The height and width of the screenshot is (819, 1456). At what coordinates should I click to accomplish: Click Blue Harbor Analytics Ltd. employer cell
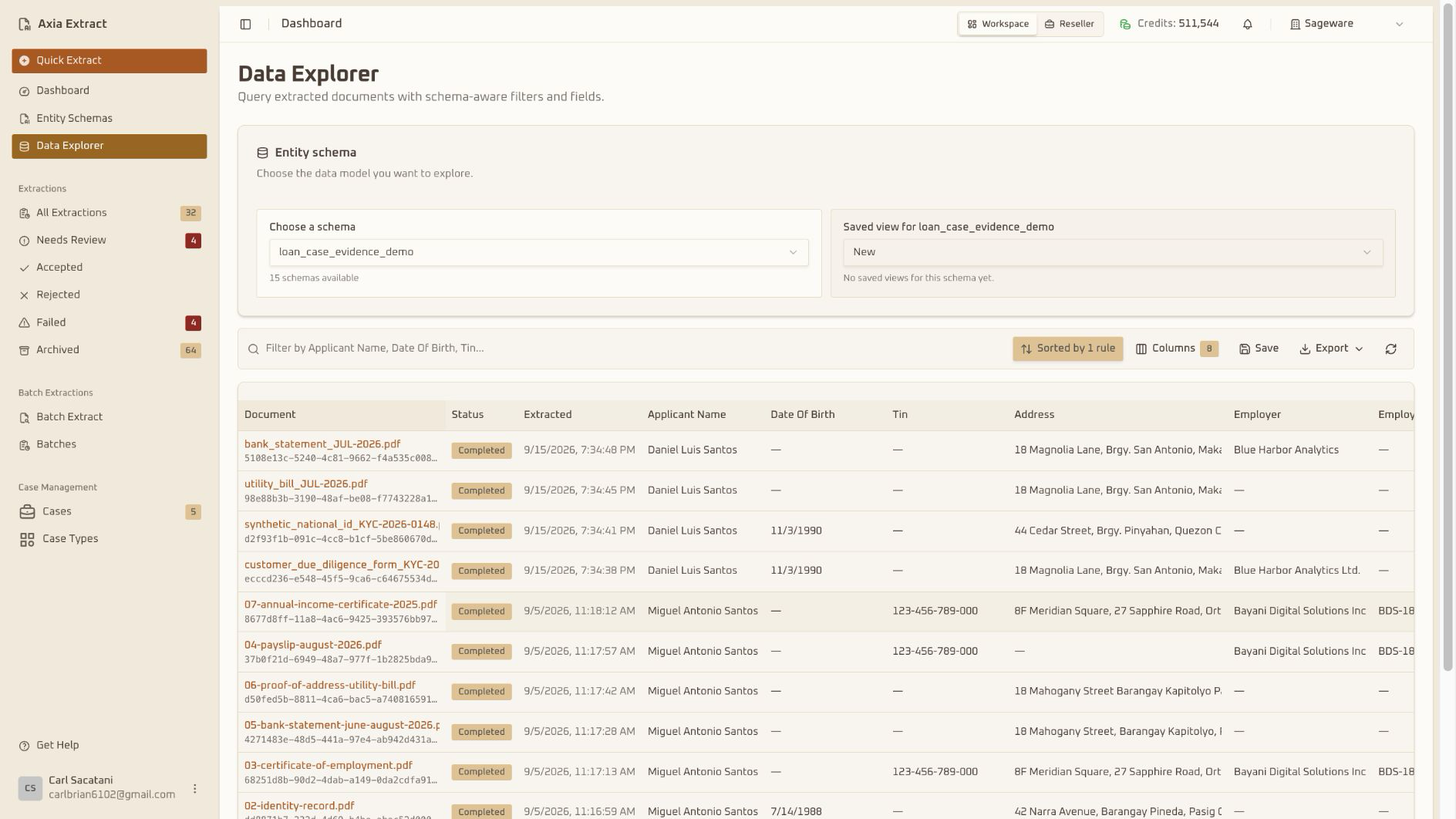click(1296, 571)
